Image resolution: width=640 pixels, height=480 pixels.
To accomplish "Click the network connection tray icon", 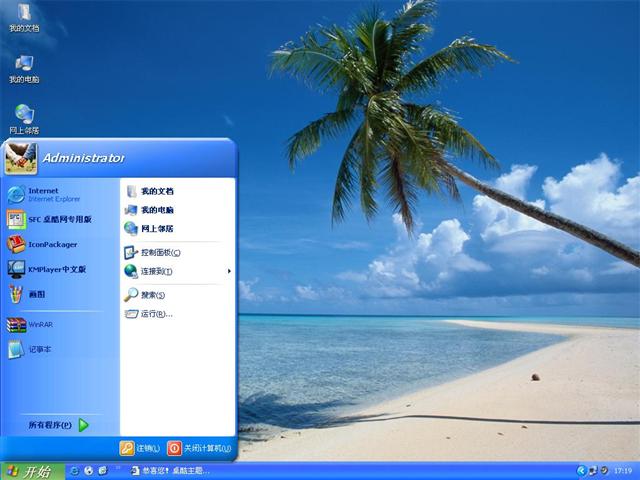I will coord(593,471).
